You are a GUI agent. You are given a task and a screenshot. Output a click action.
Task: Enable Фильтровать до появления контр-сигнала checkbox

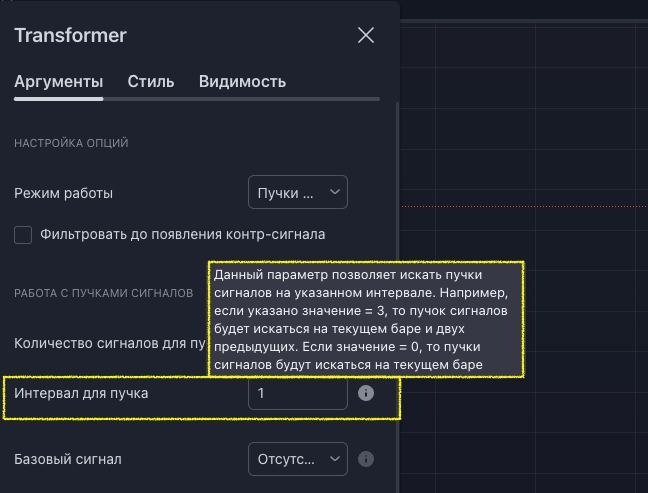coord(23,235)
